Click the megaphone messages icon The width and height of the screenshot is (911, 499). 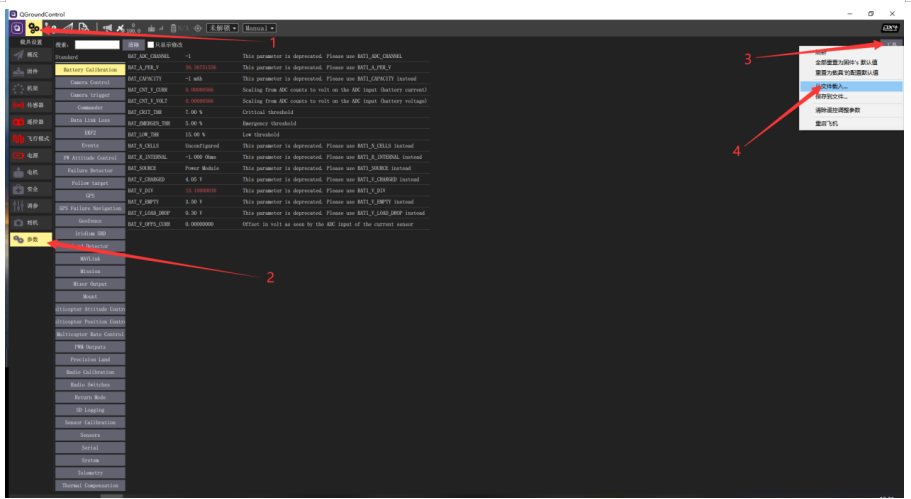[107, 28]
